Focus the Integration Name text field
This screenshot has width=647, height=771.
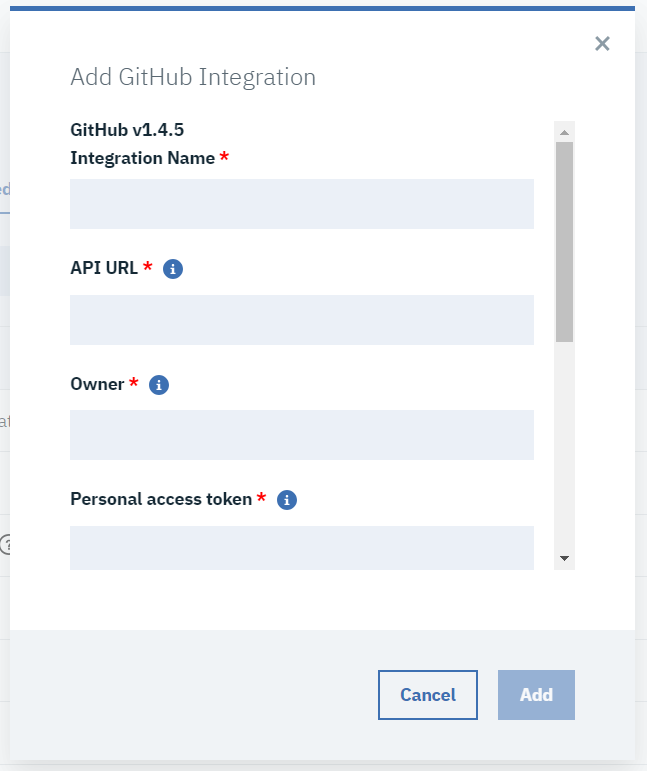click(301, 204)
